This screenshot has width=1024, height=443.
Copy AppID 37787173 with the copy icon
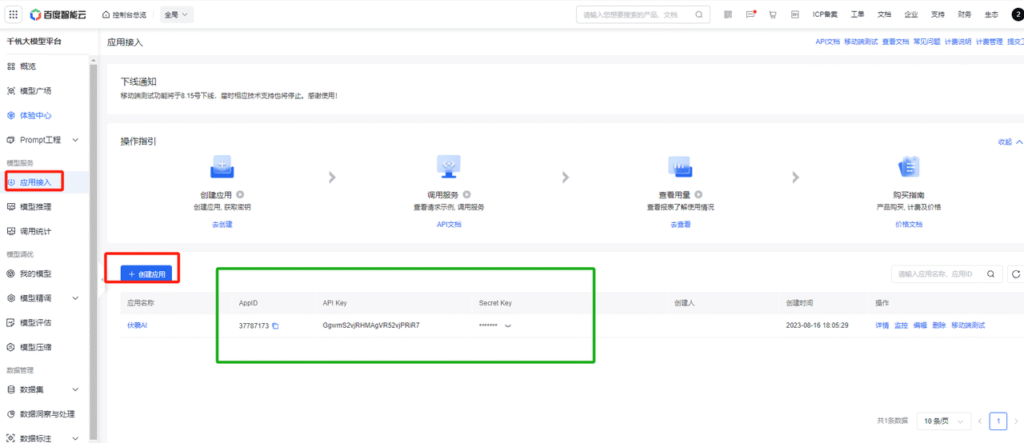pyautogui.click(x=276, y=326)
